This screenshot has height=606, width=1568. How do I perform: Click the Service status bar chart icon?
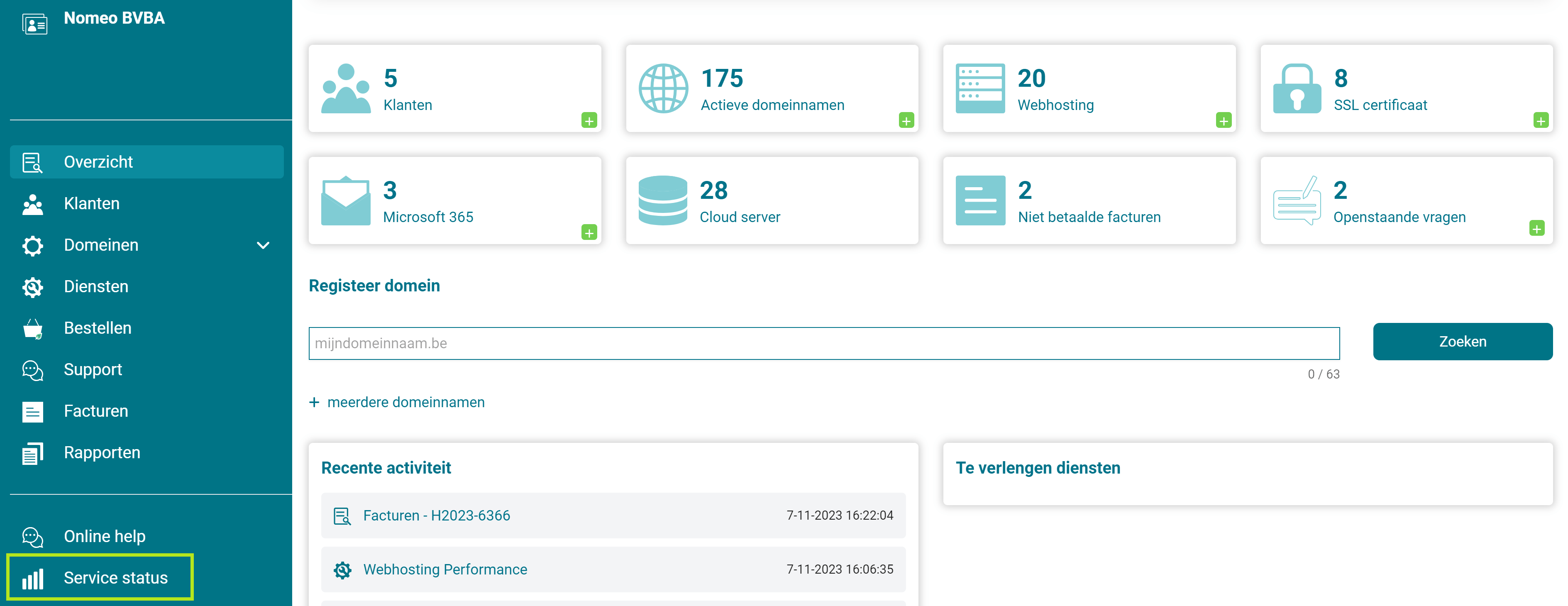pos(32,578)
